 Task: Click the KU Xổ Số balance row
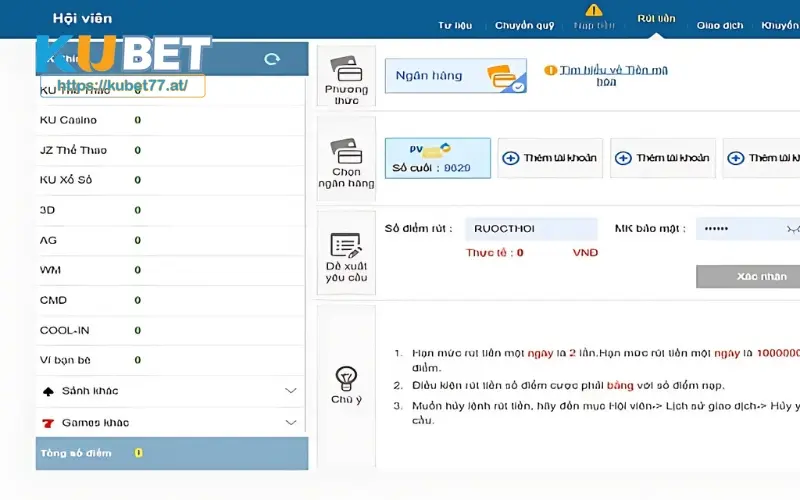coord(170,180)
